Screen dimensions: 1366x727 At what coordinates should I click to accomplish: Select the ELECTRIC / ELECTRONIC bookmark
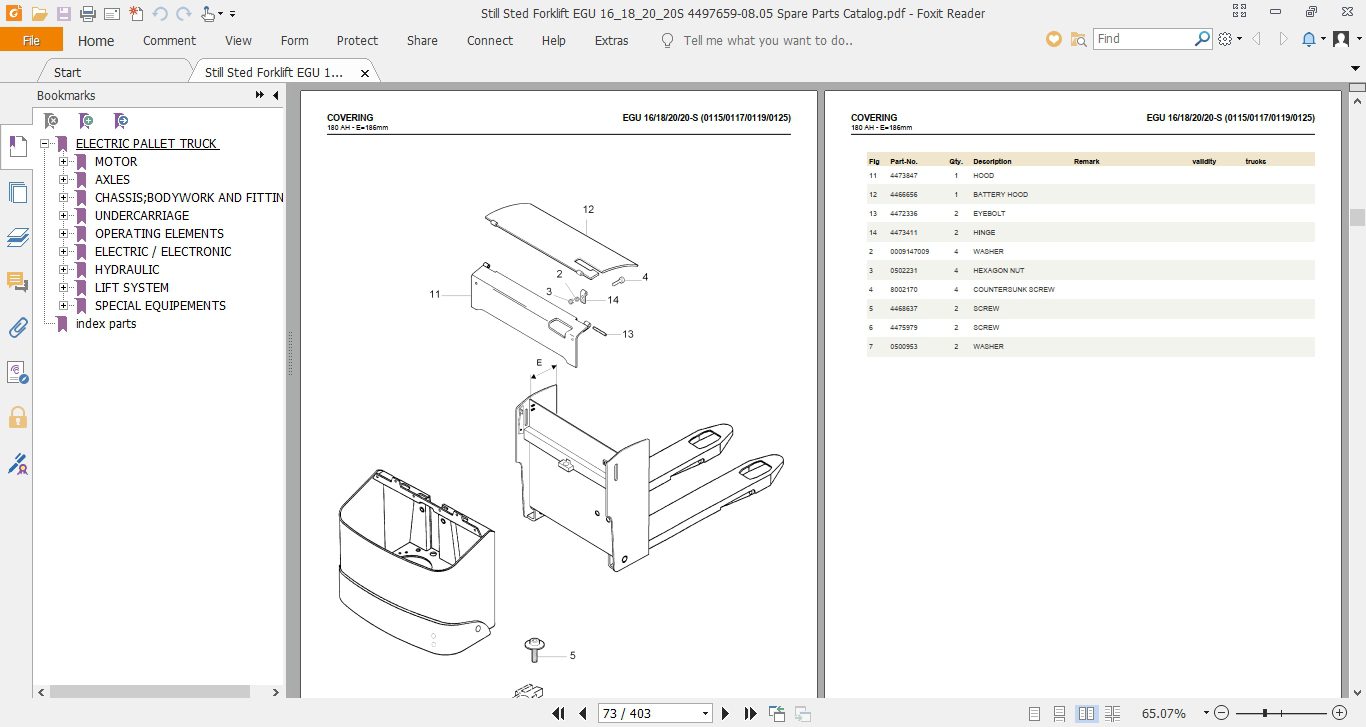[x=163, y=252]
